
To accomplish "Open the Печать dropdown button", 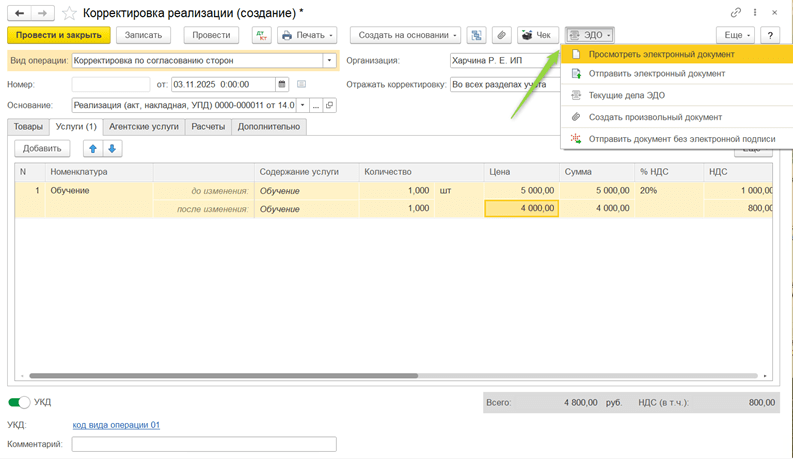I will pyautogui.click(x=307, y=35).
